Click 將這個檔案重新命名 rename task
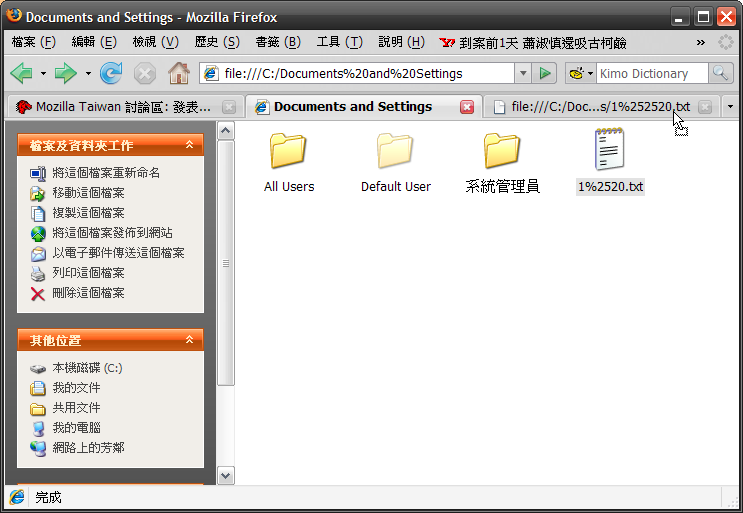The height and width of the screenshot is (513, 743). point(106,173)
